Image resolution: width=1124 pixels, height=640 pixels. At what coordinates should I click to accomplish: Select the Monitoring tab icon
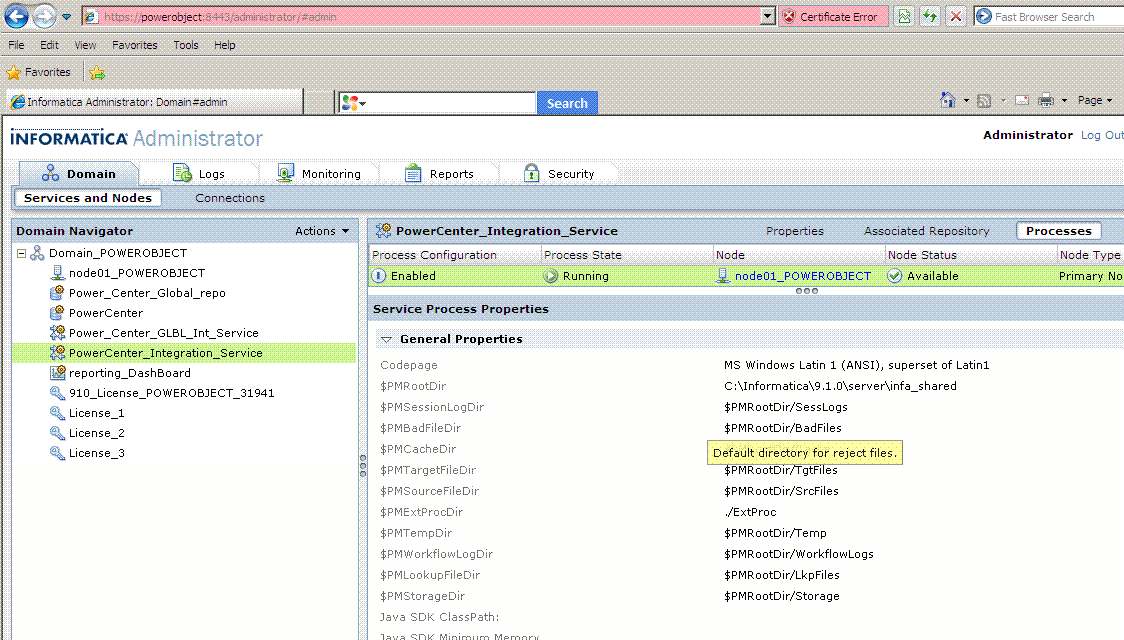tap(284, 172)
